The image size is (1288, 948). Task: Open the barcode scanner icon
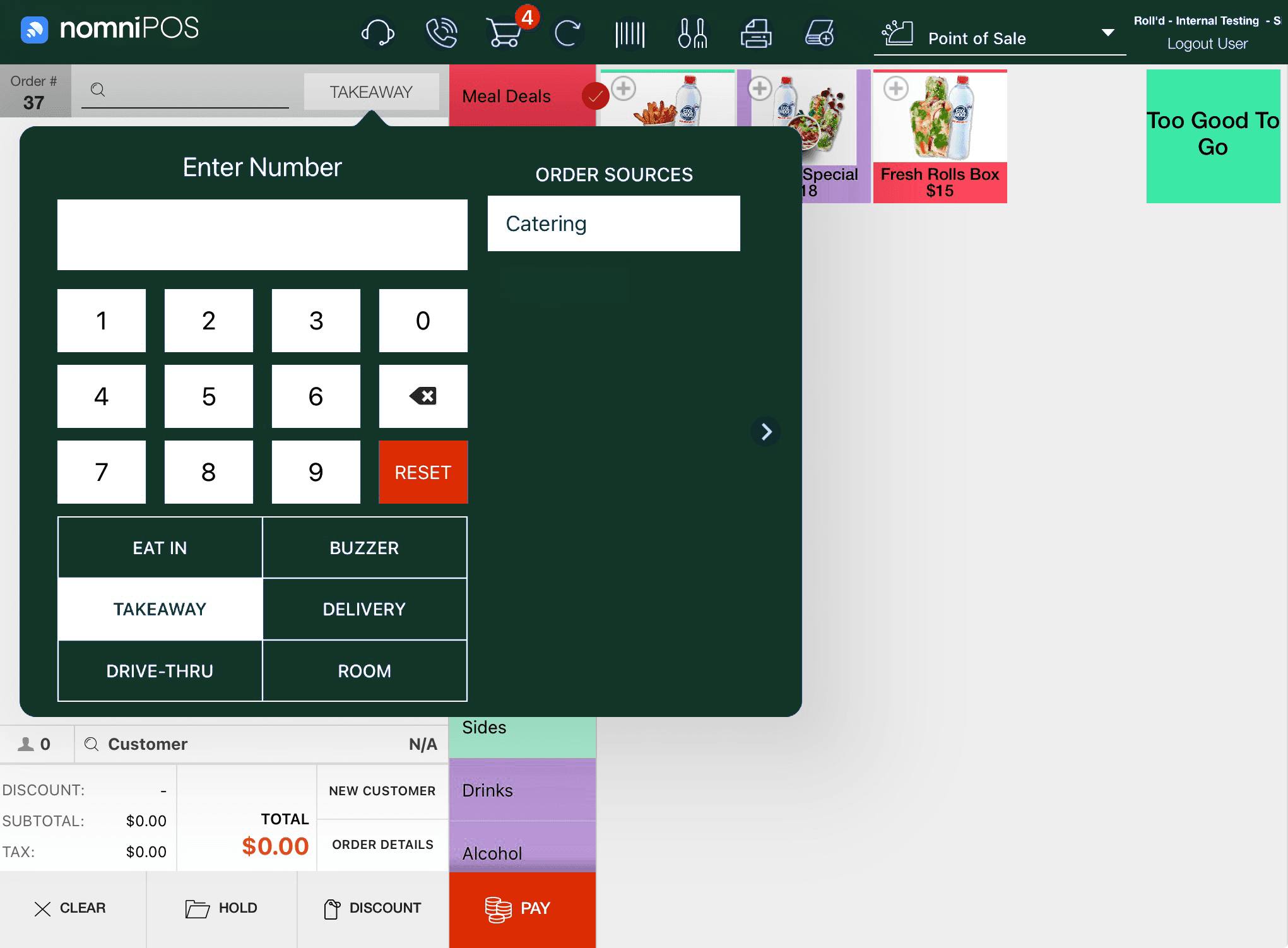[x=630, y=33]
